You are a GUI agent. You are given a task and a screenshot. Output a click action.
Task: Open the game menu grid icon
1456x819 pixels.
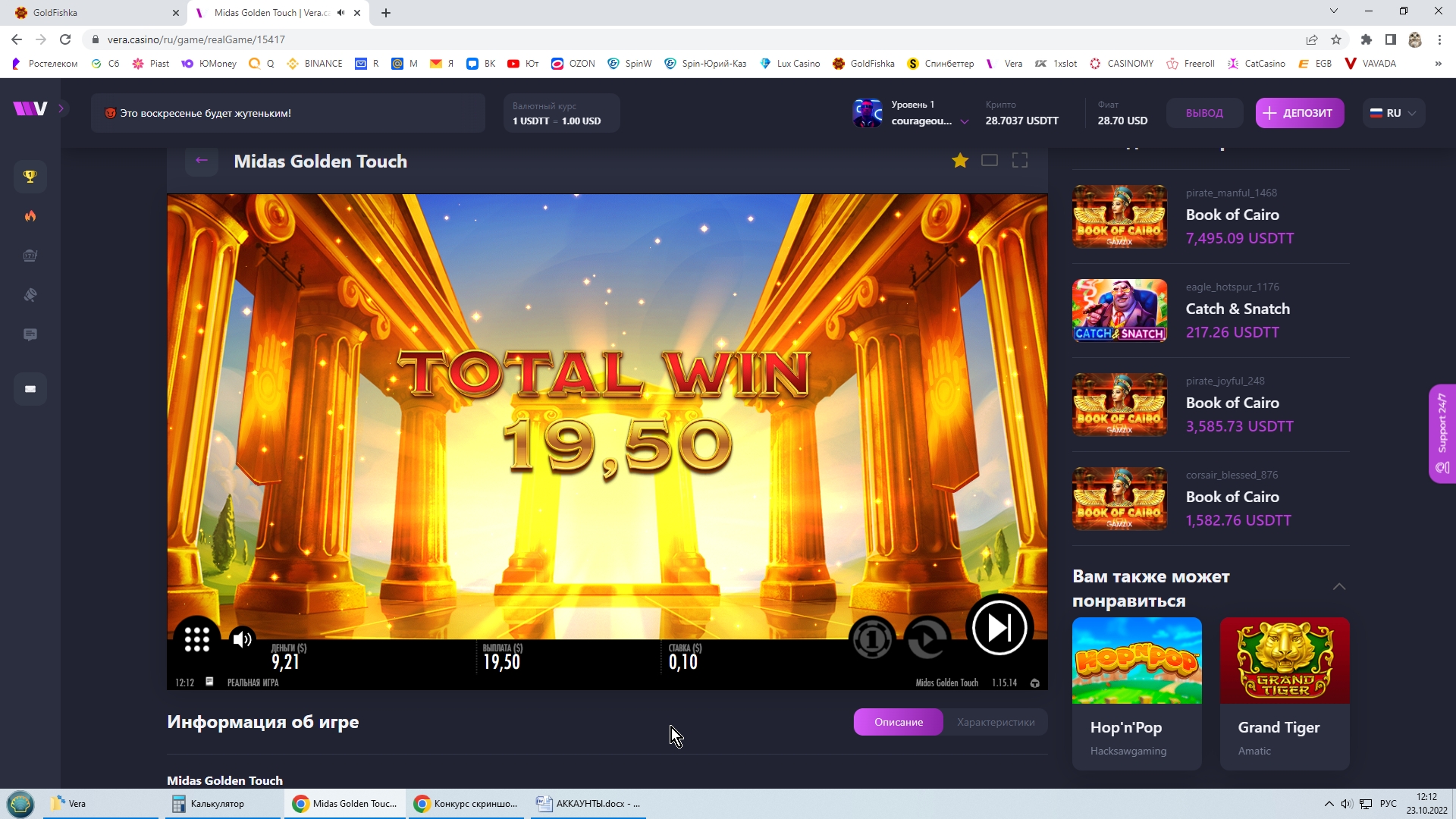[197, 639]
